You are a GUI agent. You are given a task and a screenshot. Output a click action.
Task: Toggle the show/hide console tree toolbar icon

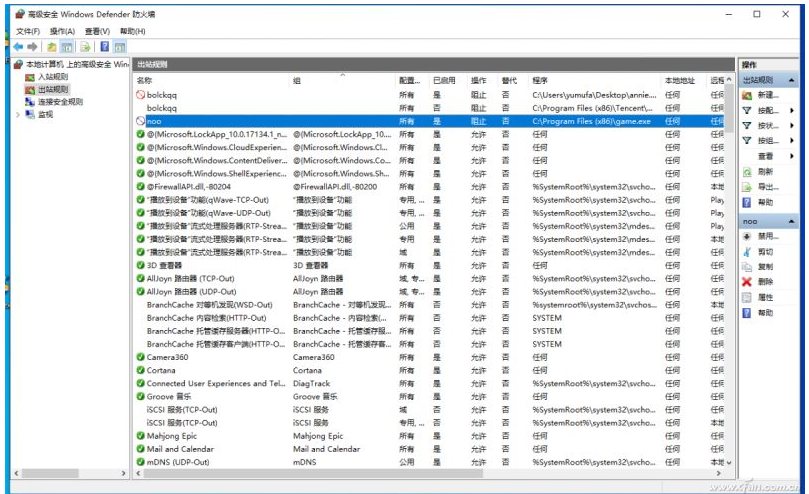pos(67,47)
